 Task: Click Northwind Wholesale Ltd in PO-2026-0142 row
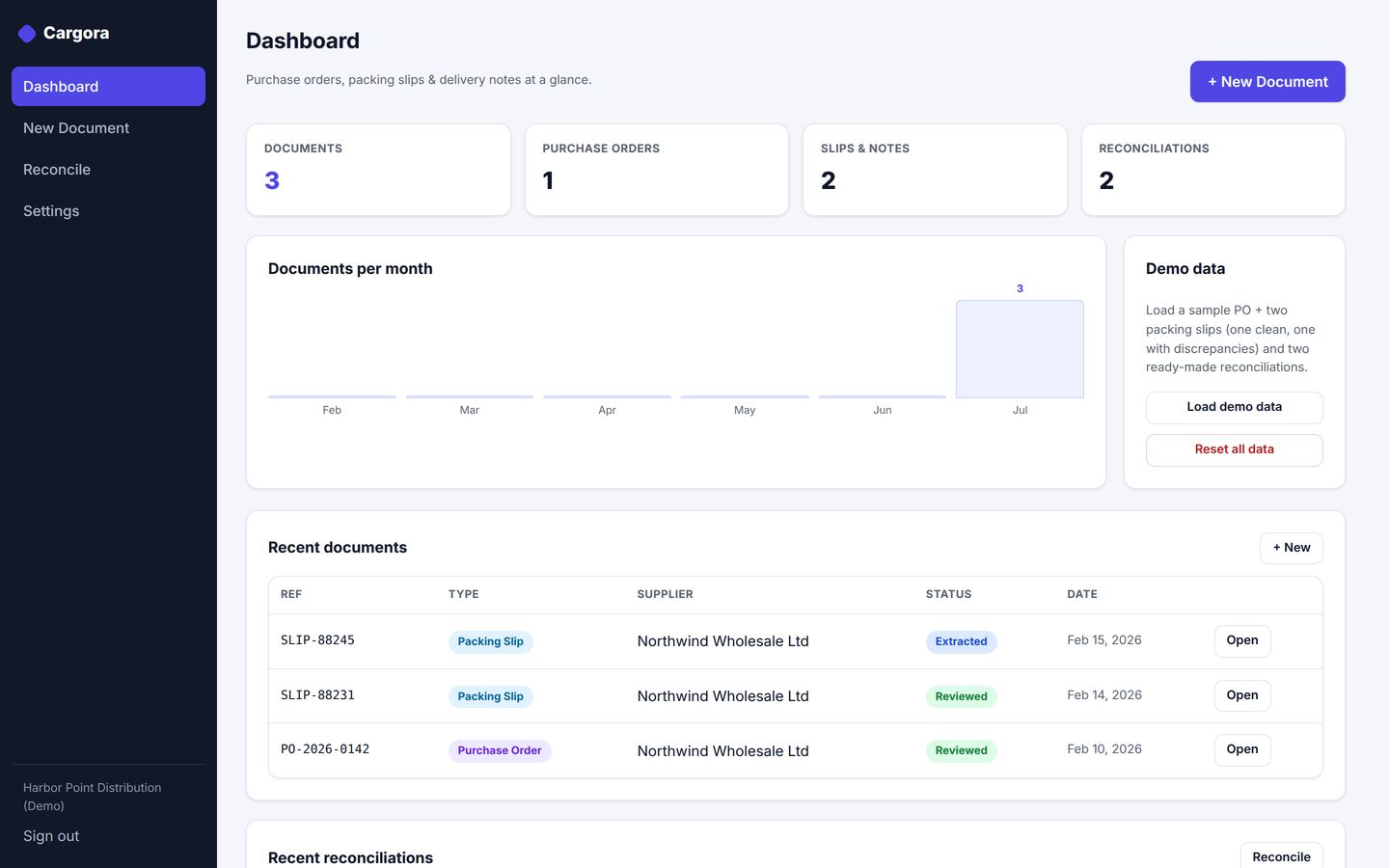point(723,751)
